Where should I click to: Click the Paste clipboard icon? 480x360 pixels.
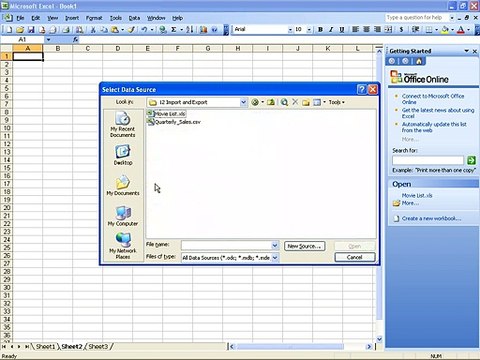115,30
